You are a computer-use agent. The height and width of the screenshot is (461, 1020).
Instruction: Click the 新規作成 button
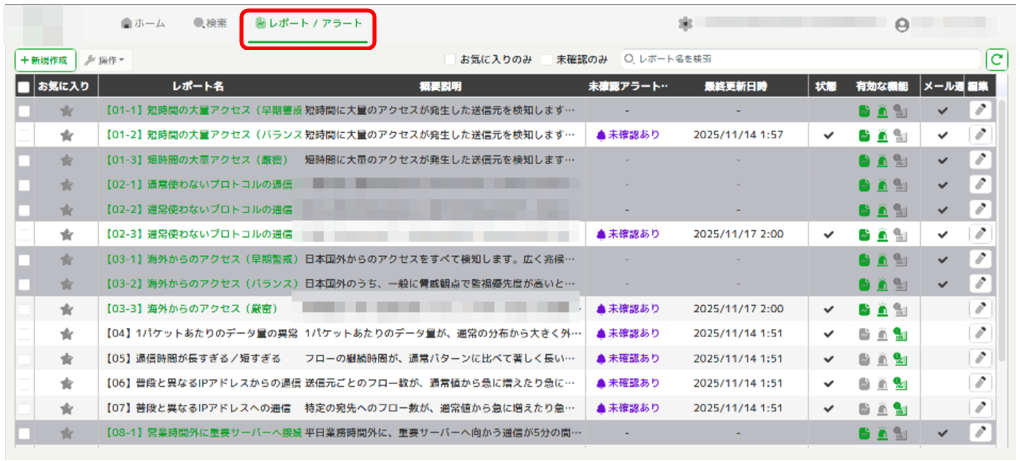point(46,60)
